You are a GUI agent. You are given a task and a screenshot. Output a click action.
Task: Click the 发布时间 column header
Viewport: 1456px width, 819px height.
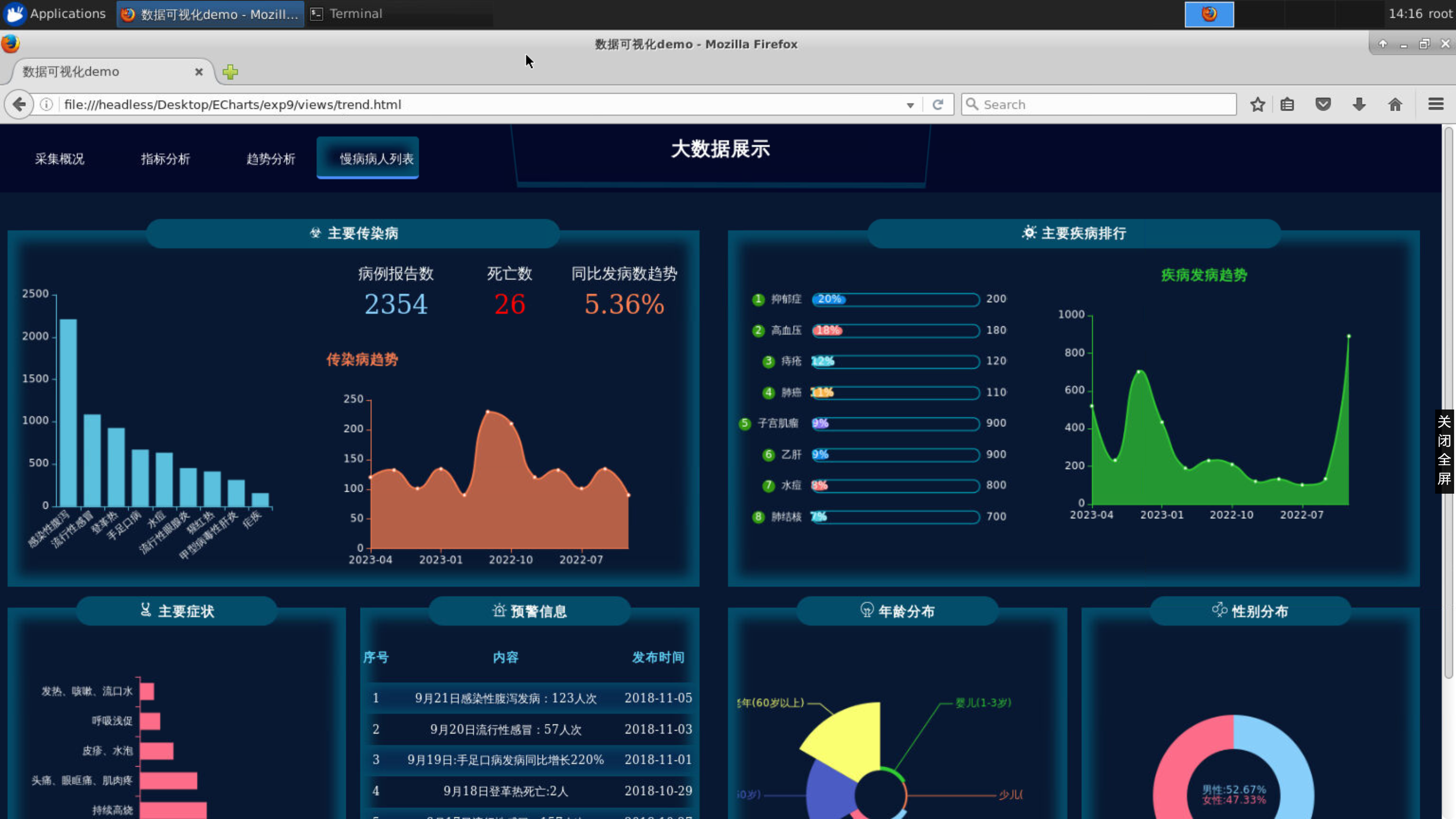(x=658, y=657)
